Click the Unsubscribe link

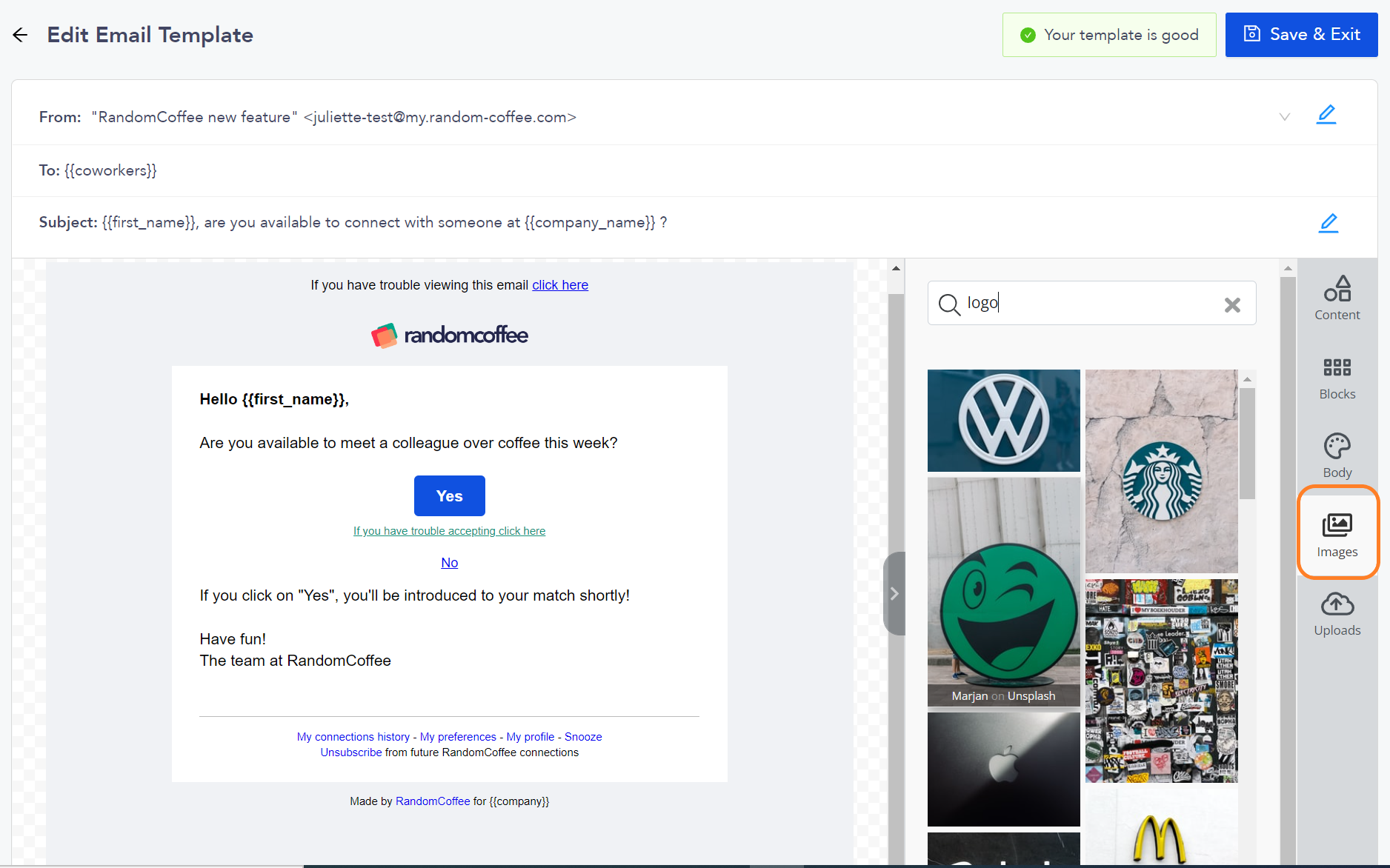click(351, 752)
